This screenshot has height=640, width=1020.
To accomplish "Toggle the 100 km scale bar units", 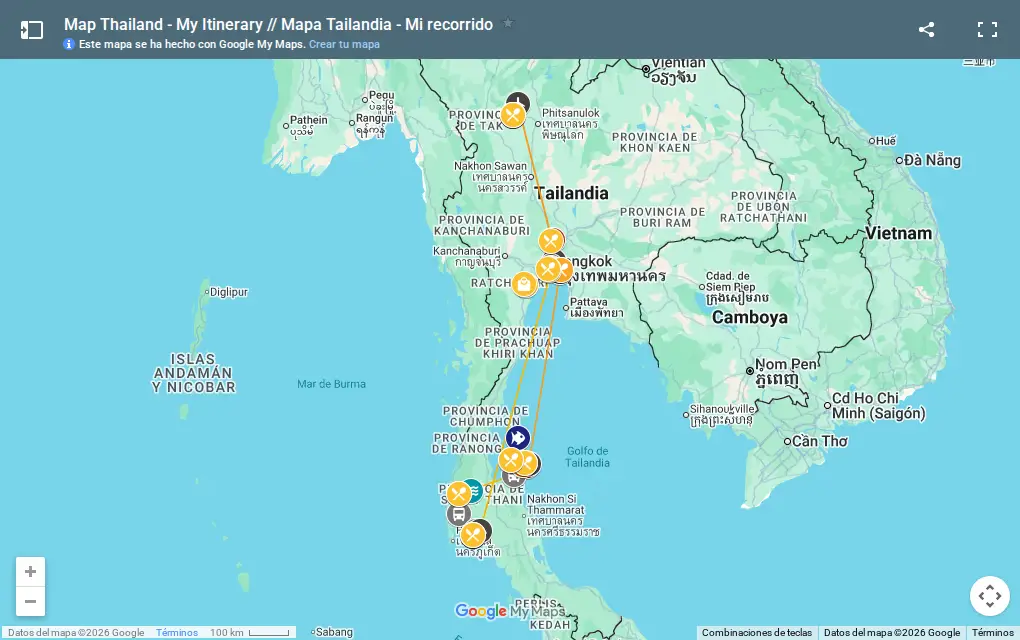I will tap(250, 632).
